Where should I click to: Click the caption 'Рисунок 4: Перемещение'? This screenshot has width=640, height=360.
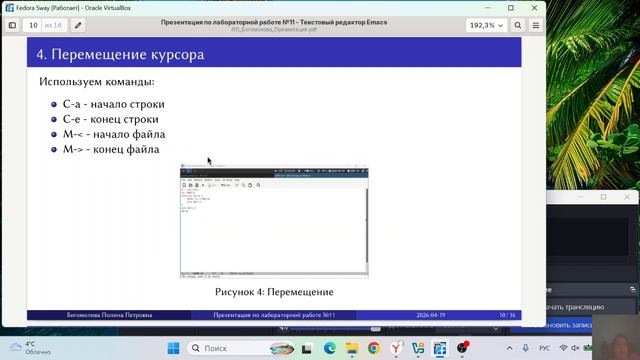pos(274,292)
